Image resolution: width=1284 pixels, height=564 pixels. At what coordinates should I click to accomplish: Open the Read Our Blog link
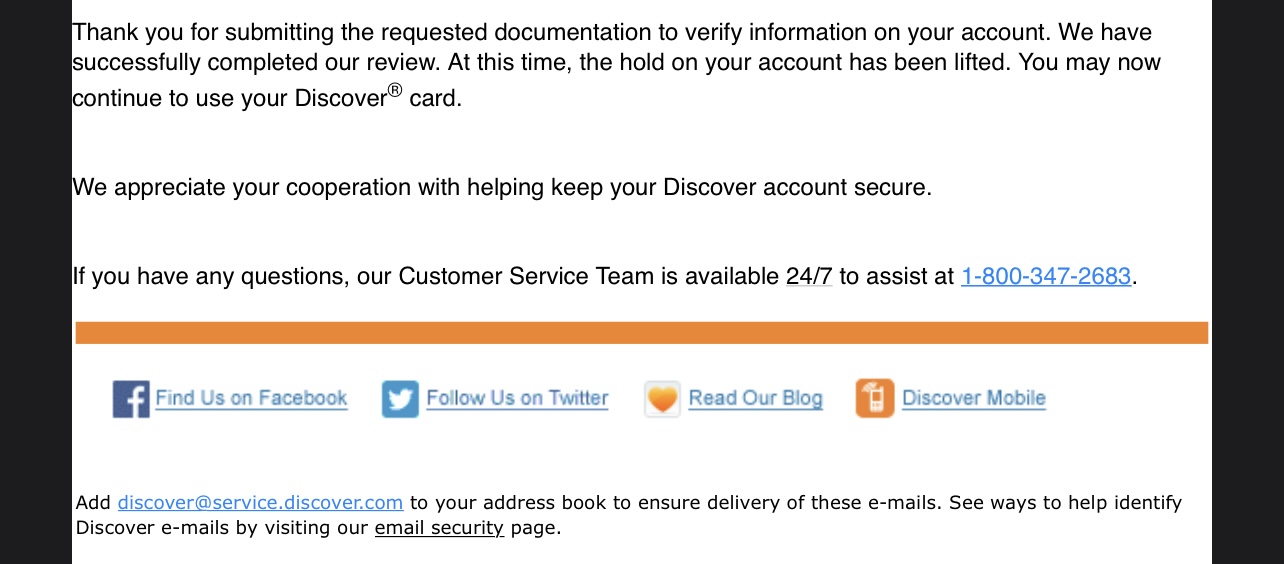(x=755, y=398)
